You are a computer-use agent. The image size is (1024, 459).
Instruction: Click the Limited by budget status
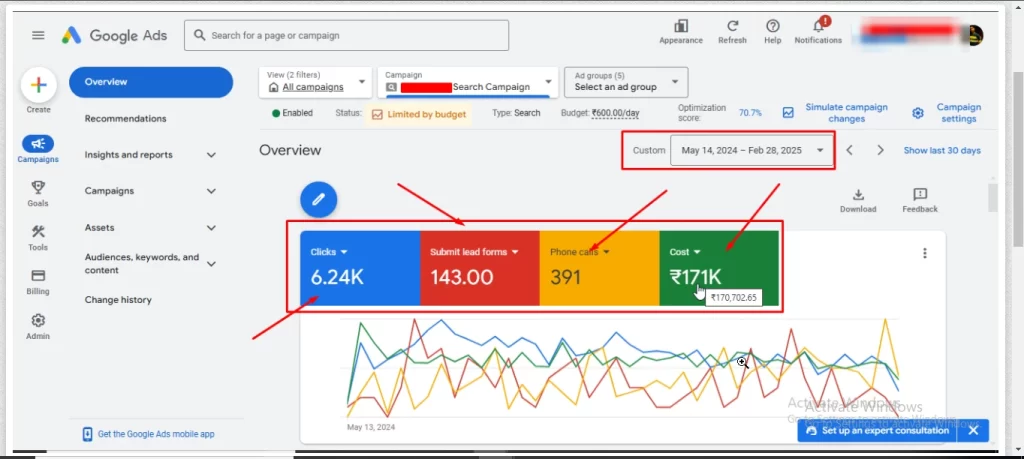[x=419, y=114]
